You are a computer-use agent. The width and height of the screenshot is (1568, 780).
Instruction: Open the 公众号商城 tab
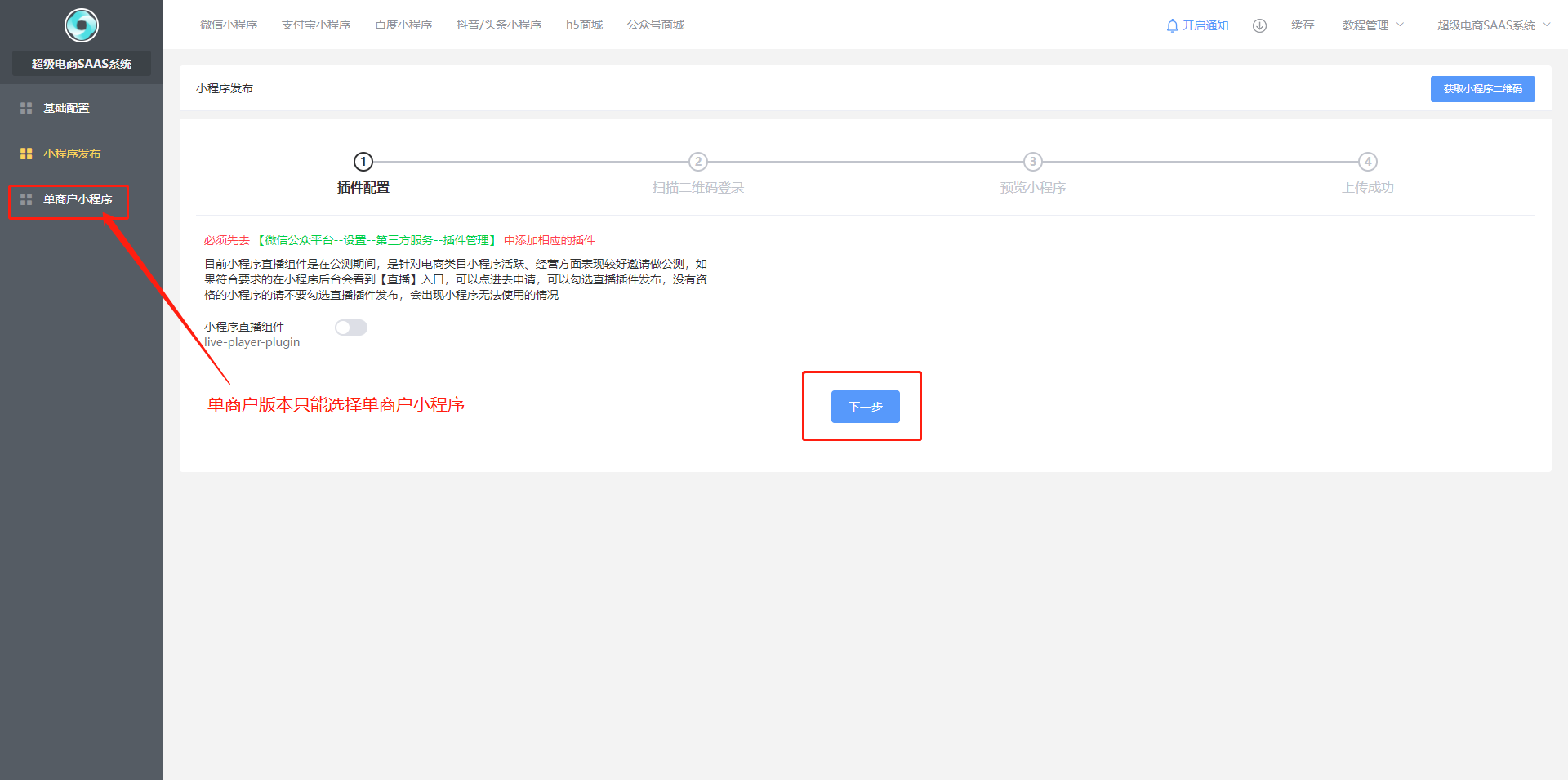pyautogui.click(x=656, y=25)
